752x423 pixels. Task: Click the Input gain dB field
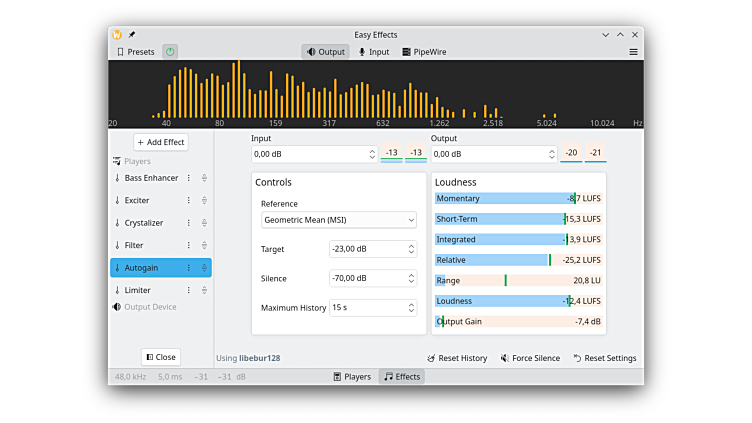pos(308,154)
